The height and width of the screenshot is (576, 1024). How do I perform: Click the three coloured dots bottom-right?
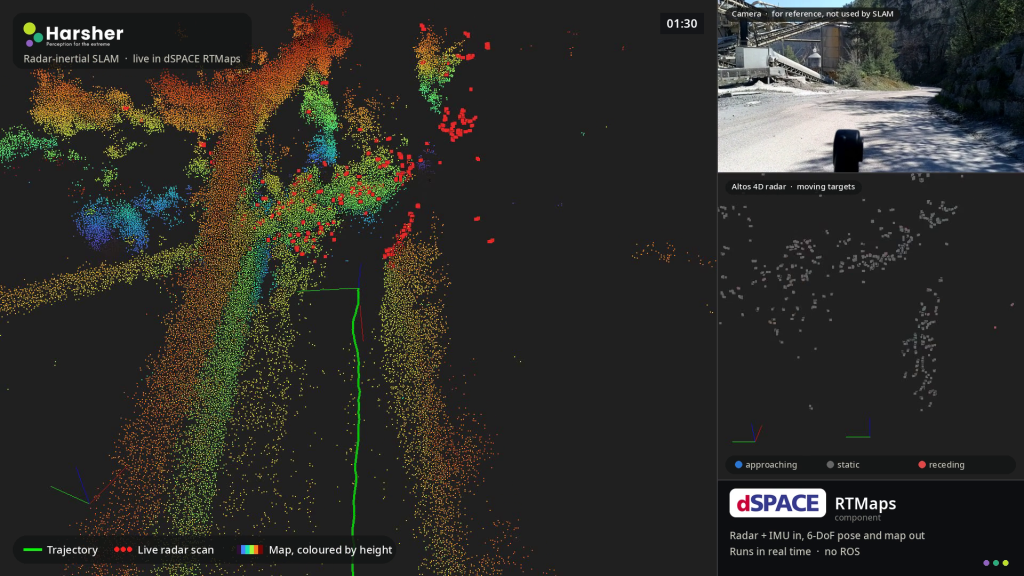[996, 563]
